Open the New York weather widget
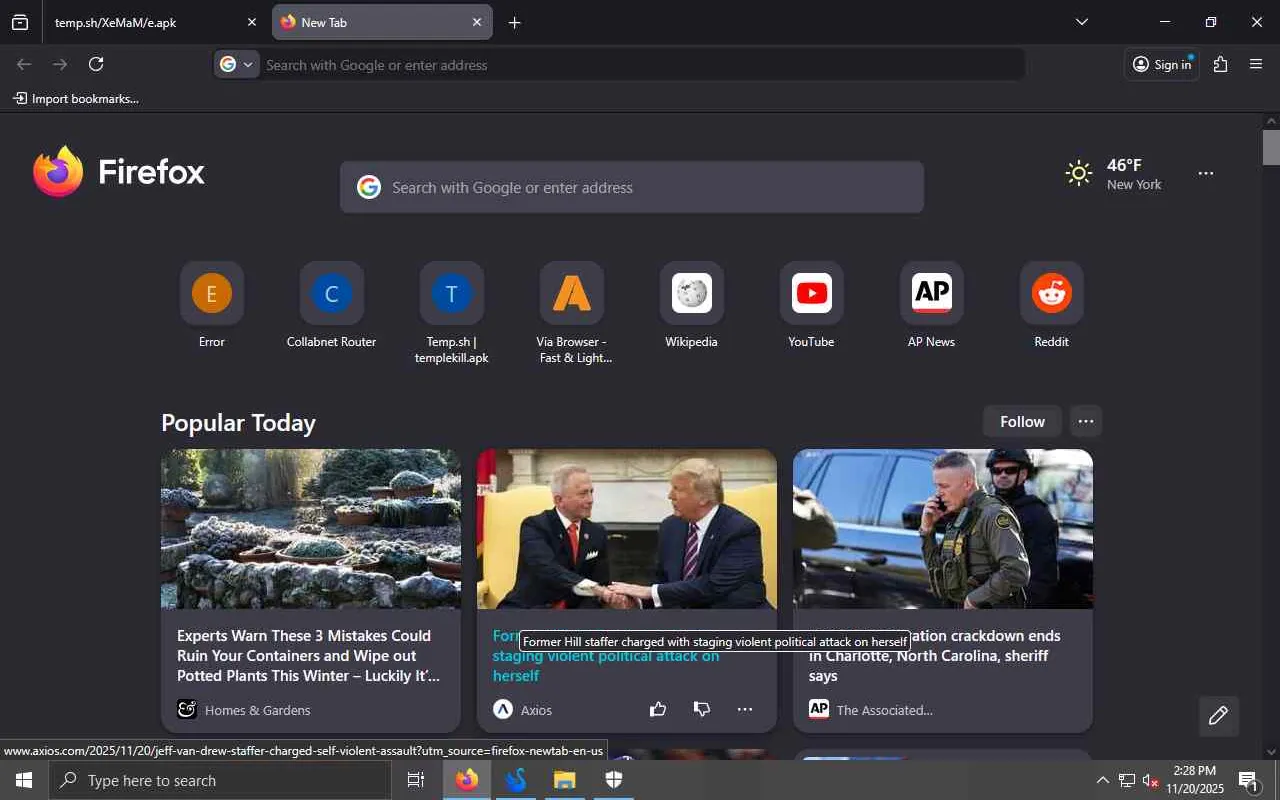1280x800 pixels. pos(1114,174)
